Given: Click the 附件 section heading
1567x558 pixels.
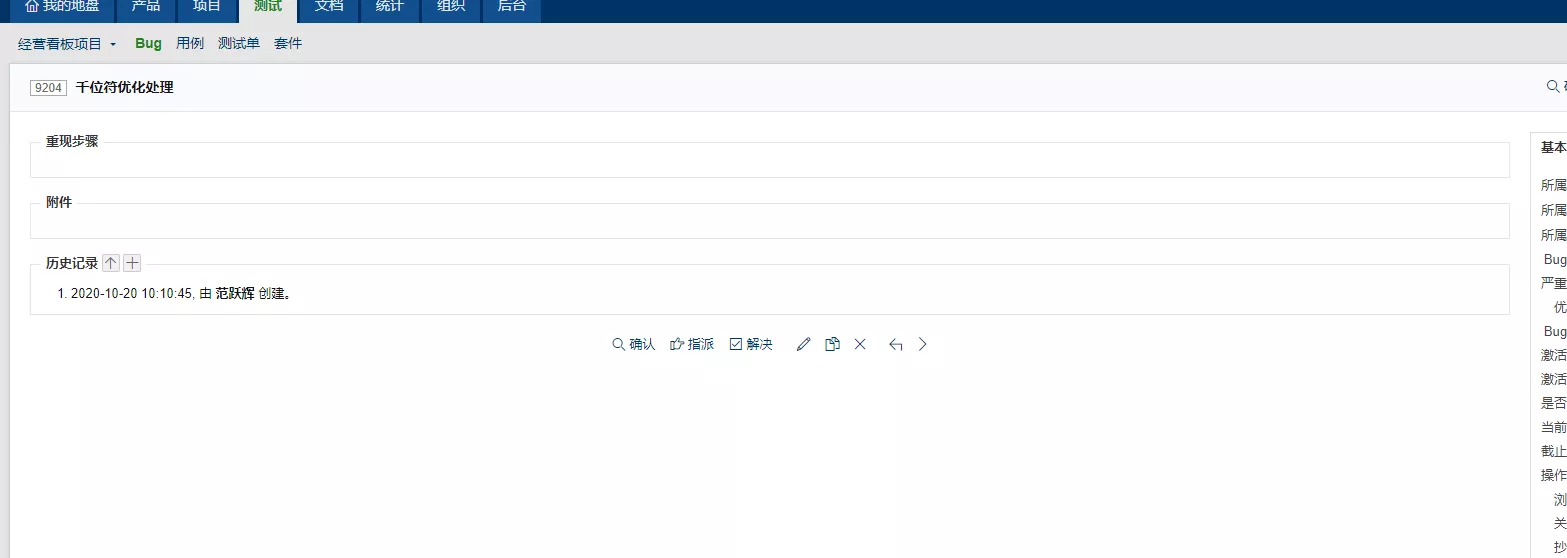Looking at the screenshot, I should (x=59, y=202).
